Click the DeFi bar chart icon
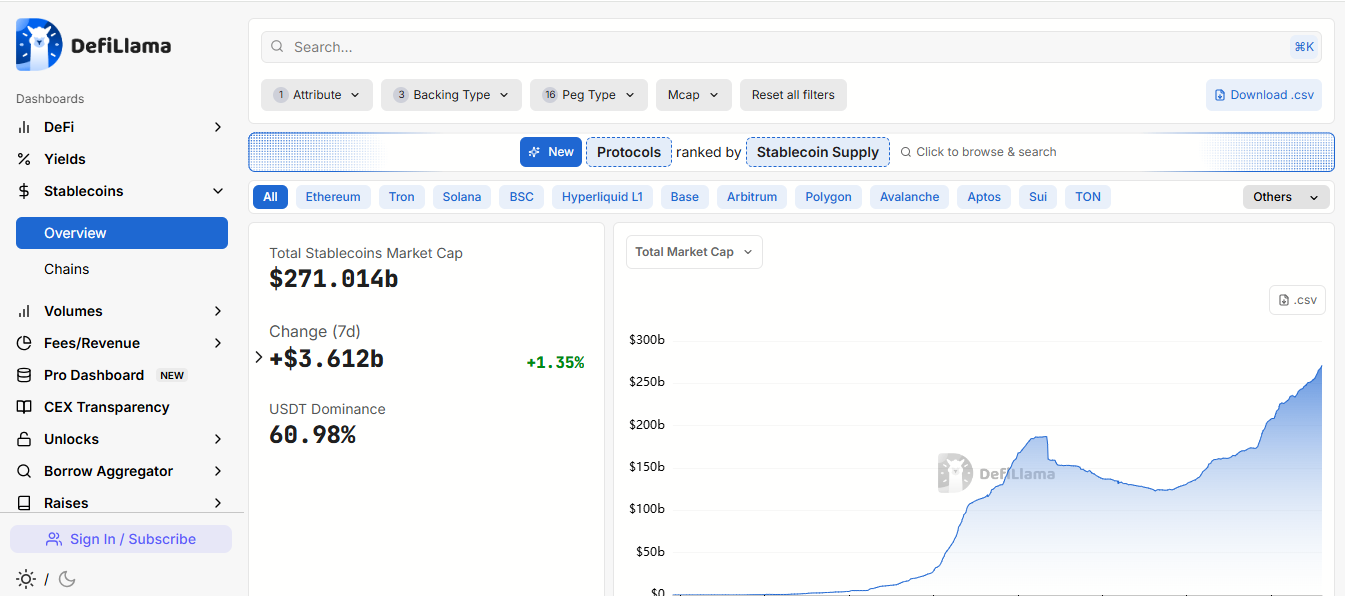The height and width of the screenshot is (596, 1345). 24,127
